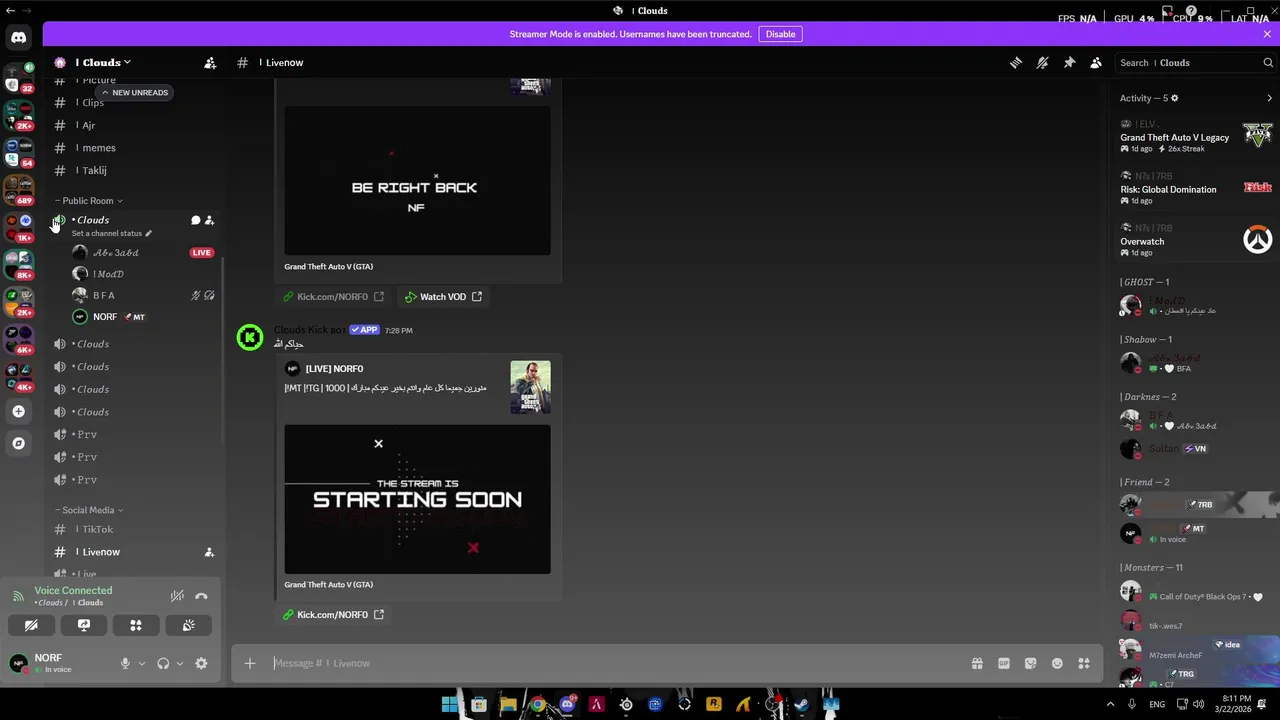Open the Clouds server name dropdown

(102, 62)
